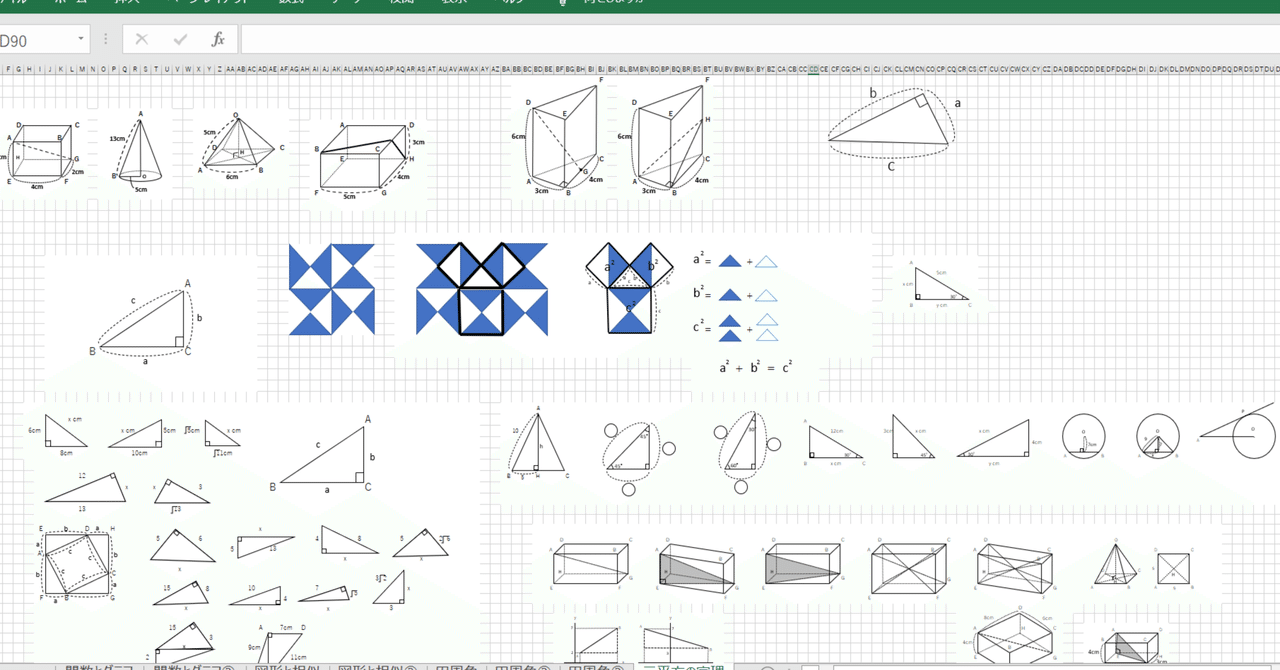Screen dimensions: 1280x670
Task: Click into the empty formula bar field
Action: (760, 40)
